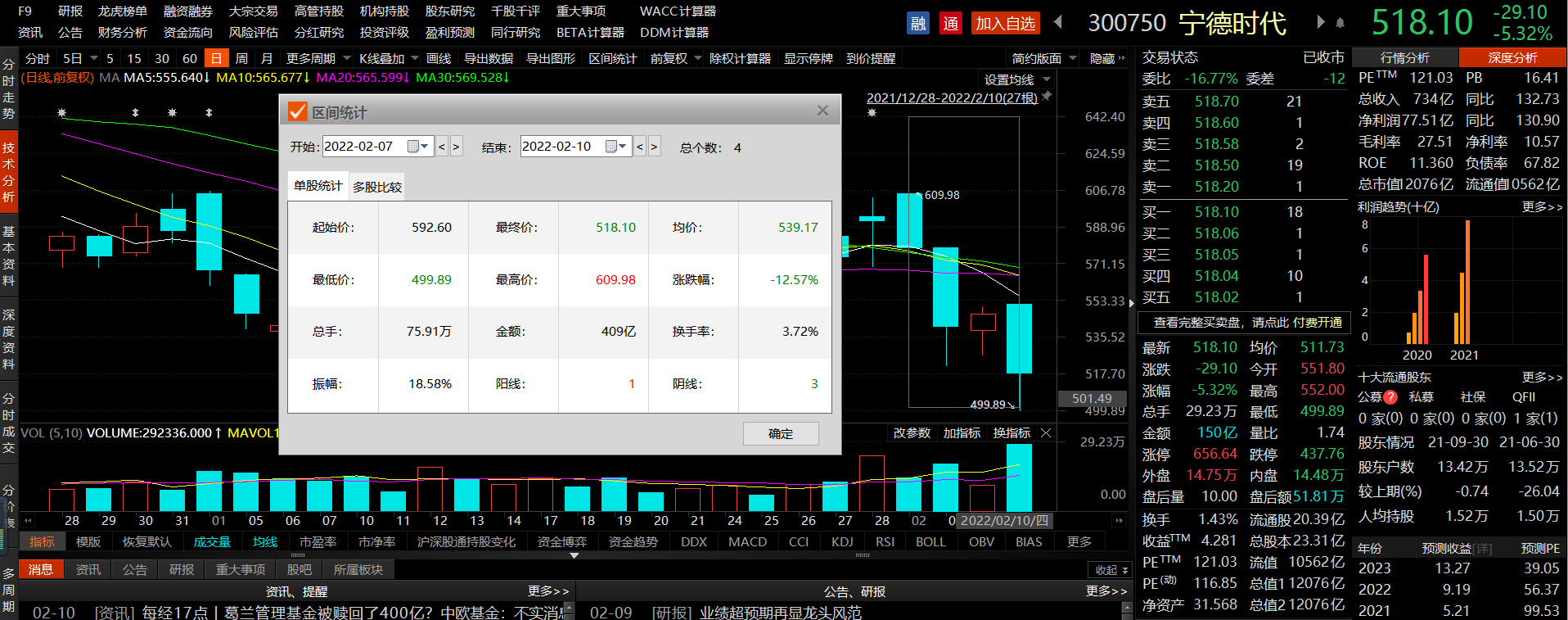This screenshot has height=620, width=1568.
Task: Click the blue 融 margin trading badge
Action: (918, 23)
